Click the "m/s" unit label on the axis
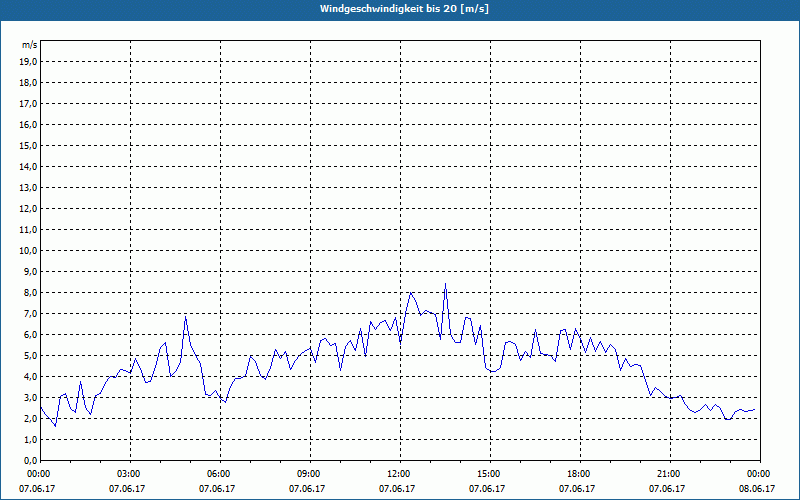This screenshot has height=500, width=800. pos(30,45)
